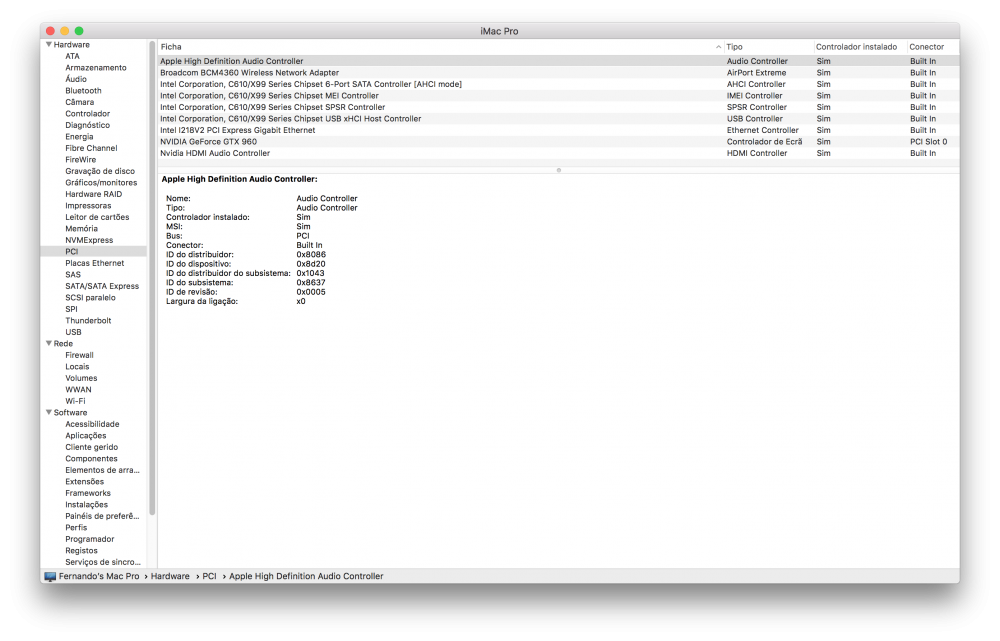Select FireWire in the sidebar
The height and width of the screenshot is (641, 1000).
click(x=80, y=159)
